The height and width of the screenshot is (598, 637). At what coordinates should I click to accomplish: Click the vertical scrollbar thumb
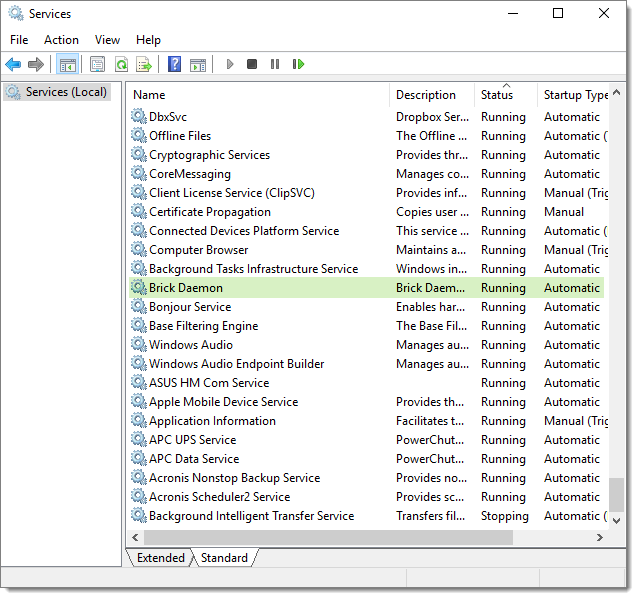(x=616, y=495)
